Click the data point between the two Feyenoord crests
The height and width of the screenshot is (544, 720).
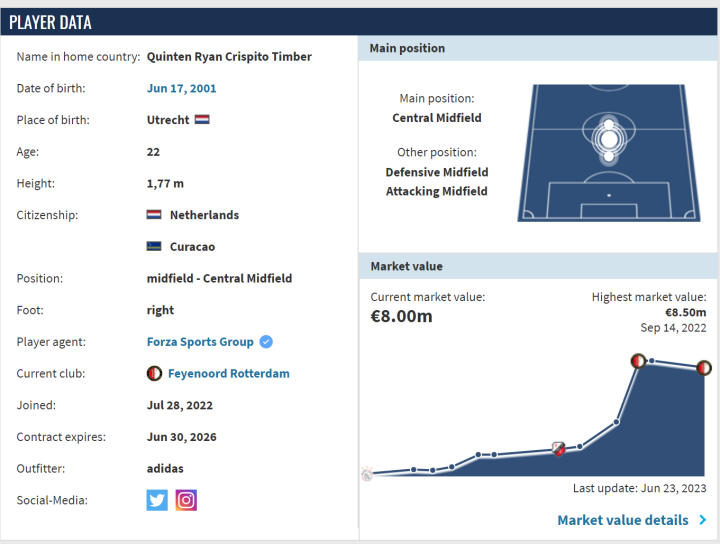[652, 361]
